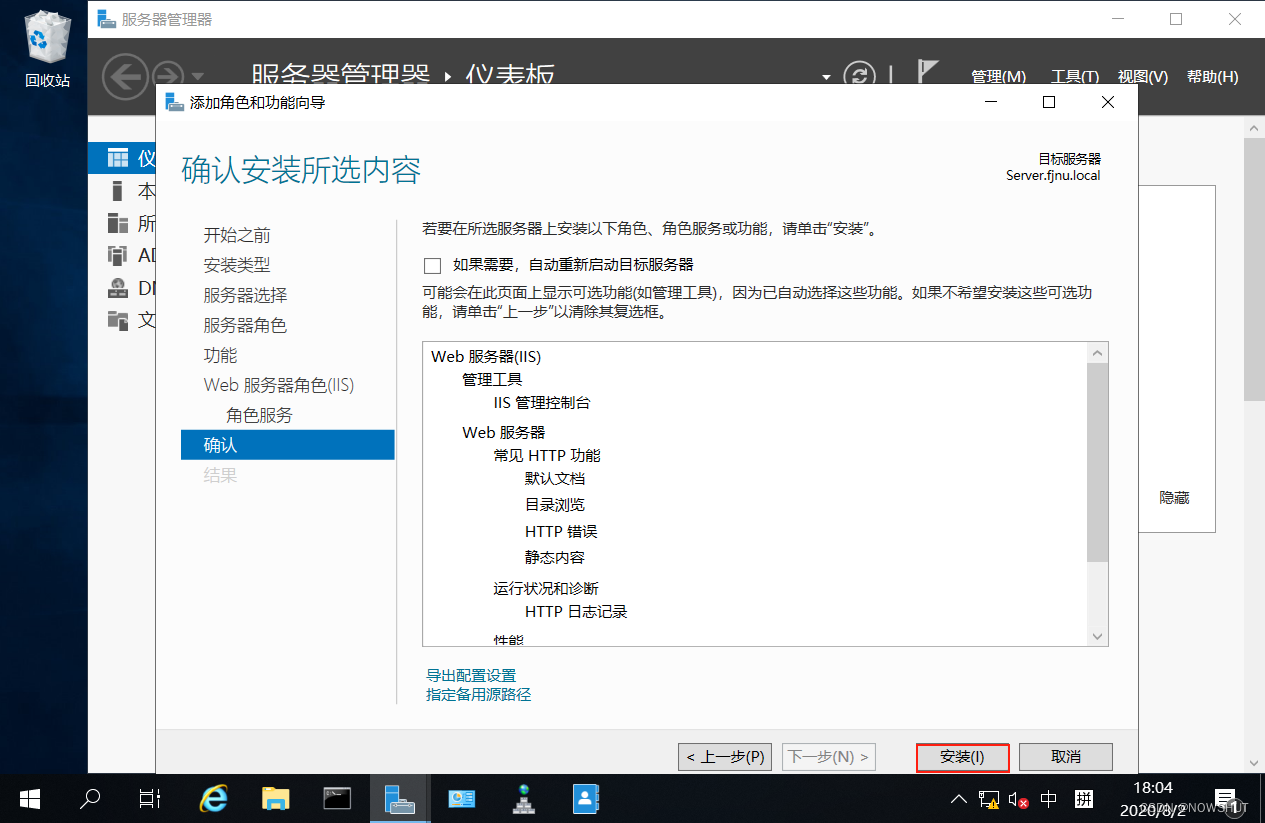Click the Server Manager back arrow icon
Image resolution: width=1265 pixels, height=823 pixels.
pyautogui.click(x=125, y=76)
